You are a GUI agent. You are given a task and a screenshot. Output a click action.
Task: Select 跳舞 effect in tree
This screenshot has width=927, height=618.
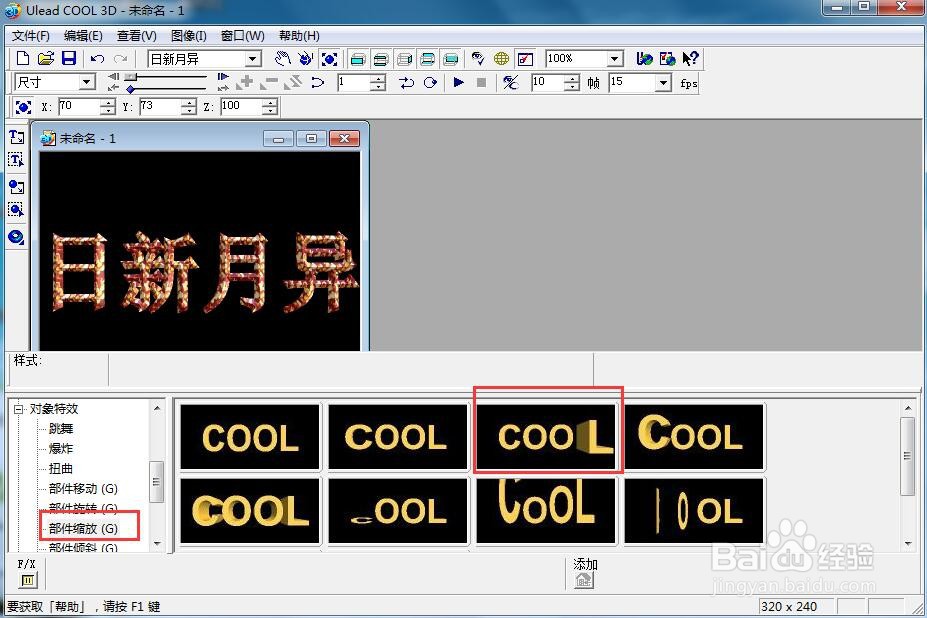click(61, 429)
